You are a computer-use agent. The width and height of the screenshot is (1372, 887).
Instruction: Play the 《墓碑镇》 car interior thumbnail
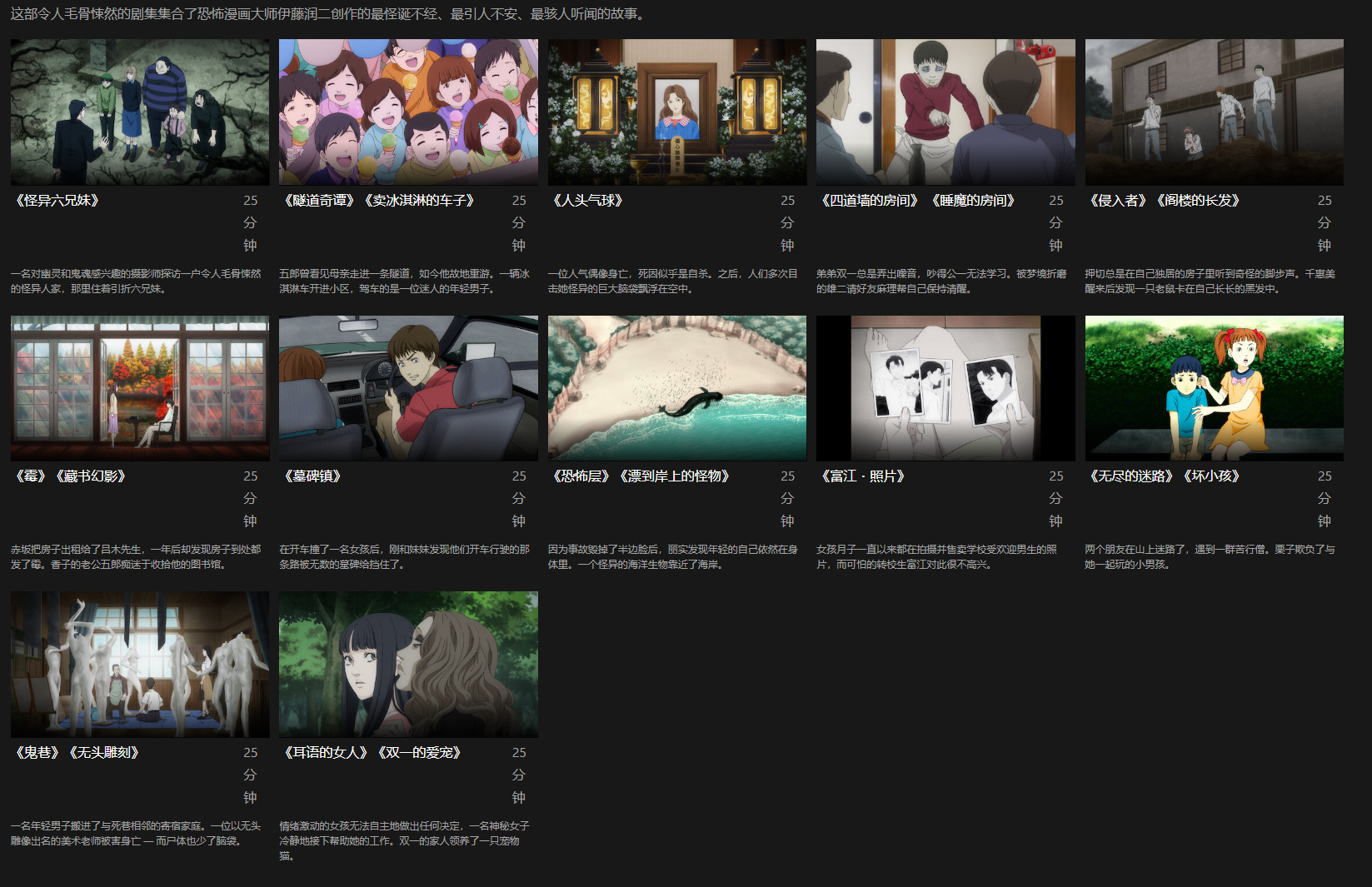[x=408, y=388]
